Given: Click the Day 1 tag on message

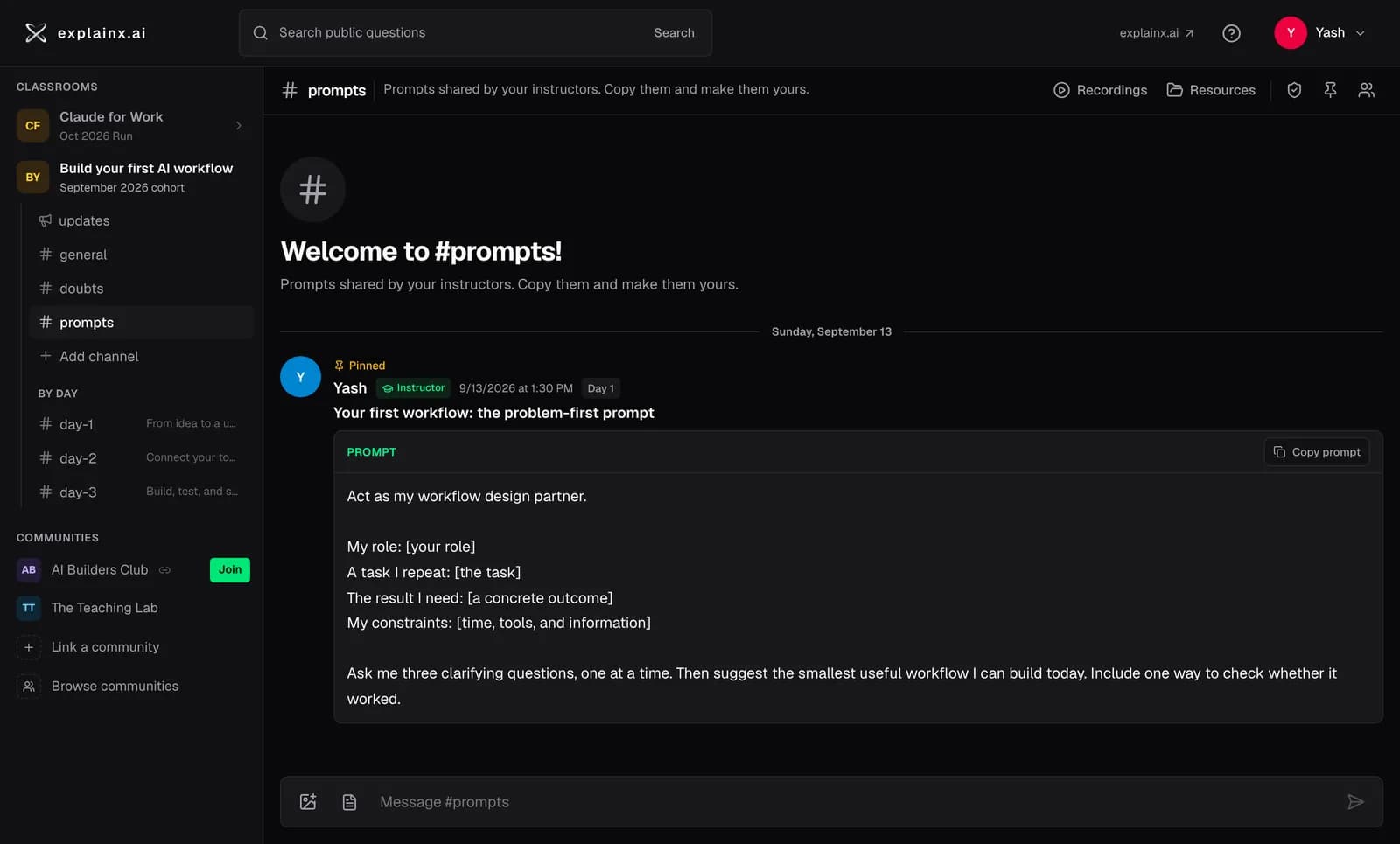Looking at the screenshot, I should pyautogui.click(x=600, y=388).
